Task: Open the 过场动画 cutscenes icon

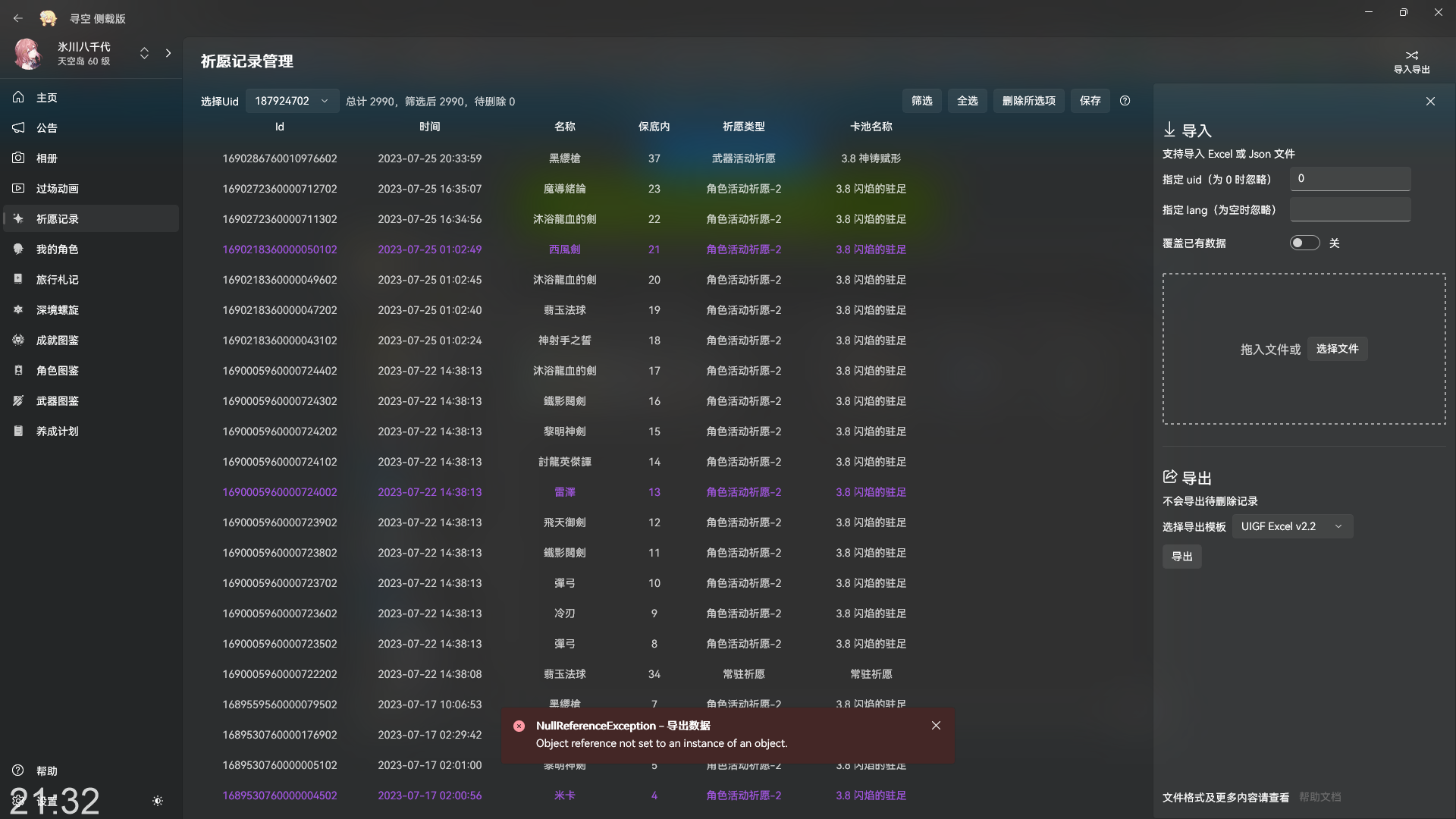Action: [x=18, y=188]
